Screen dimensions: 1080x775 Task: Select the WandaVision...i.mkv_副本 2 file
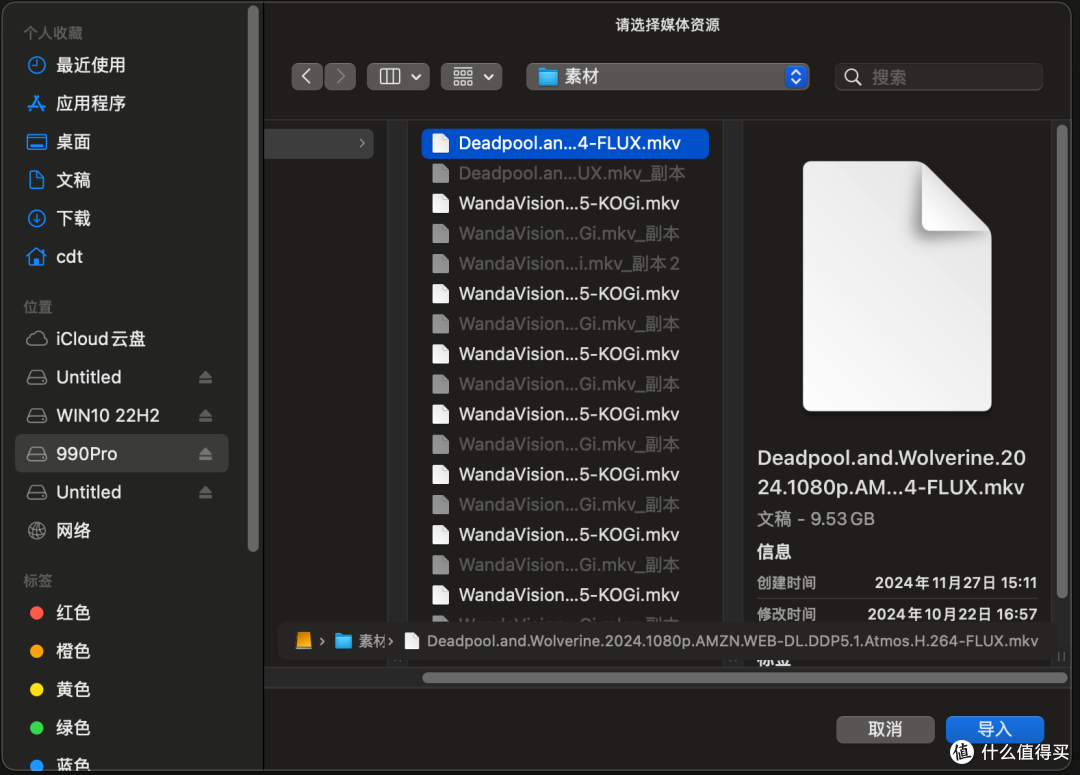pos(565,264)
